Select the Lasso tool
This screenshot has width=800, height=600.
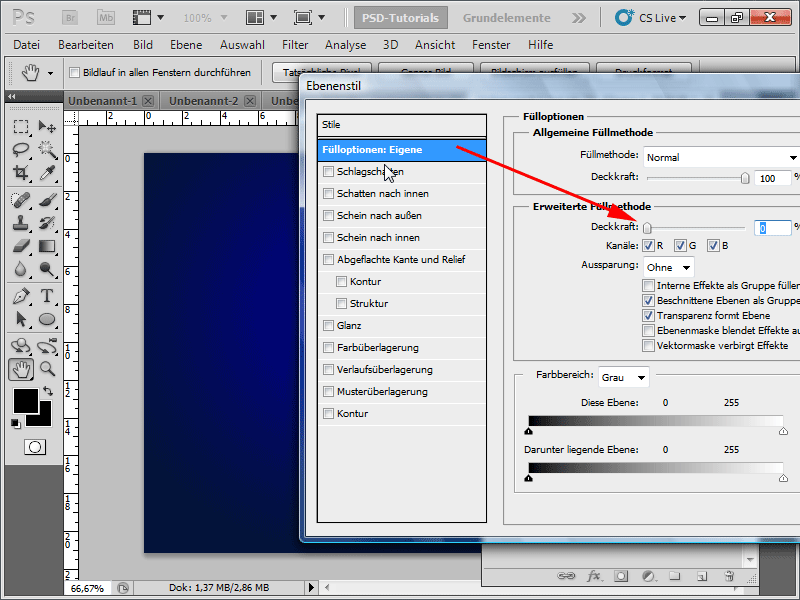20,149
